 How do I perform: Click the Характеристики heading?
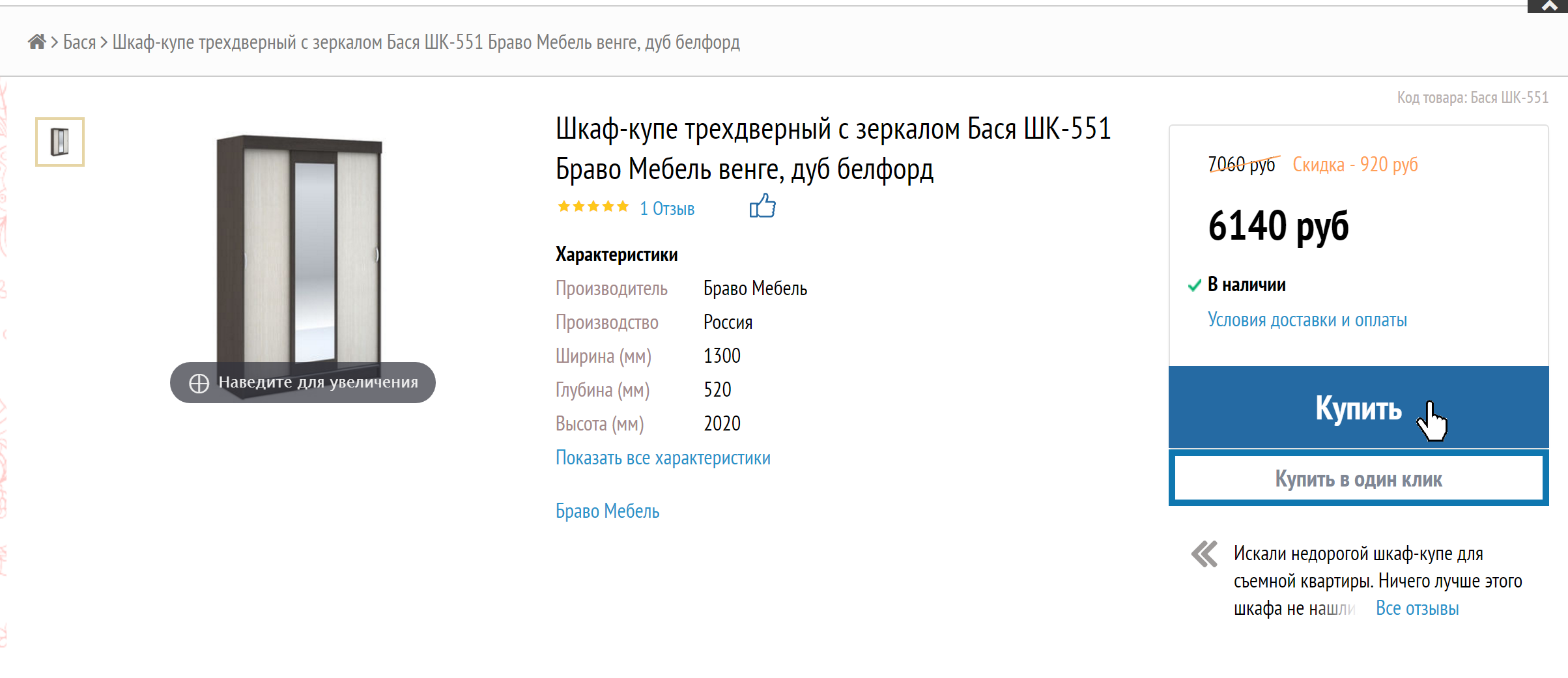point(616,255)
